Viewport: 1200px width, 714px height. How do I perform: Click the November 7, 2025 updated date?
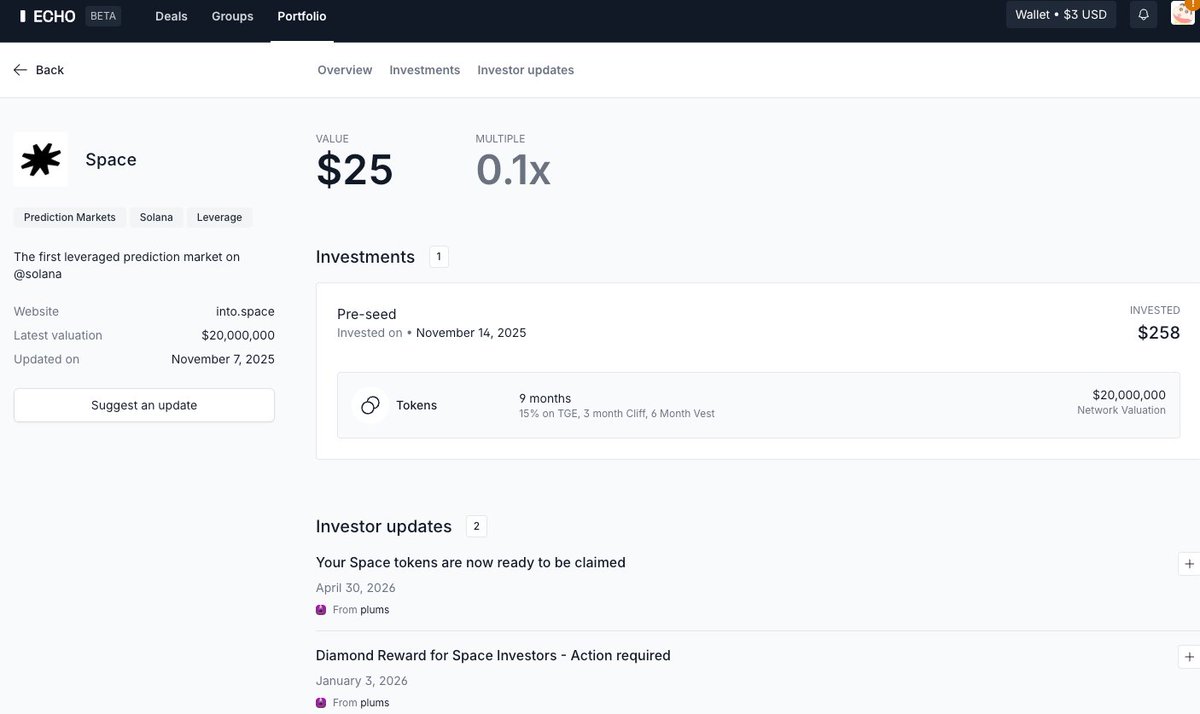(x=223, y=359)
